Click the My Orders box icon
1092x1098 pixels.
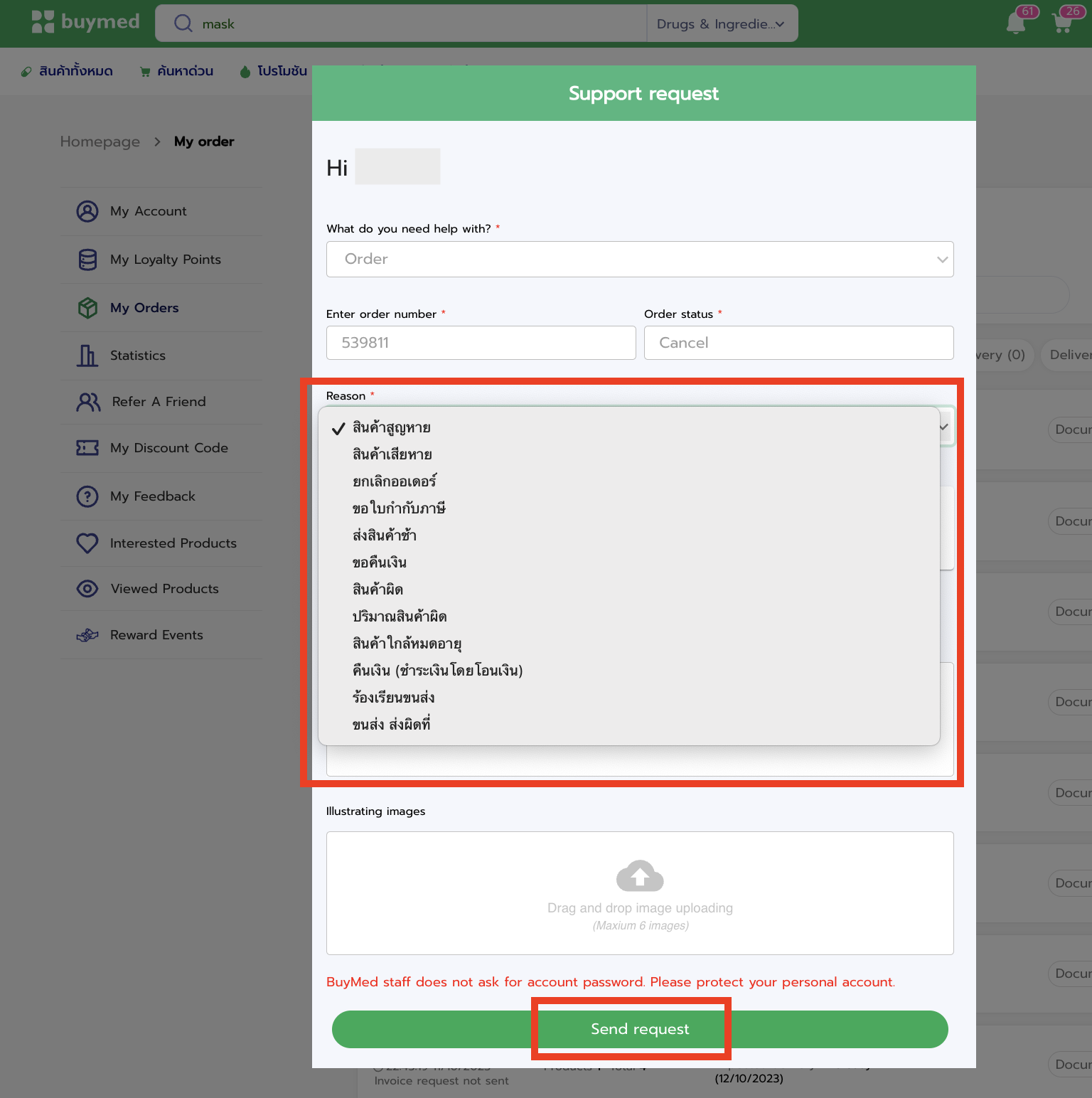pos(87,308)
